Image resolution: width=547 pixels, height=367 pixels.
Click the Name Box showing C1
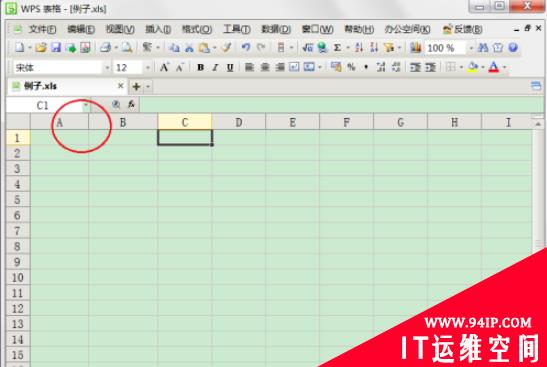pyautogui.click(x=48, y=105)
